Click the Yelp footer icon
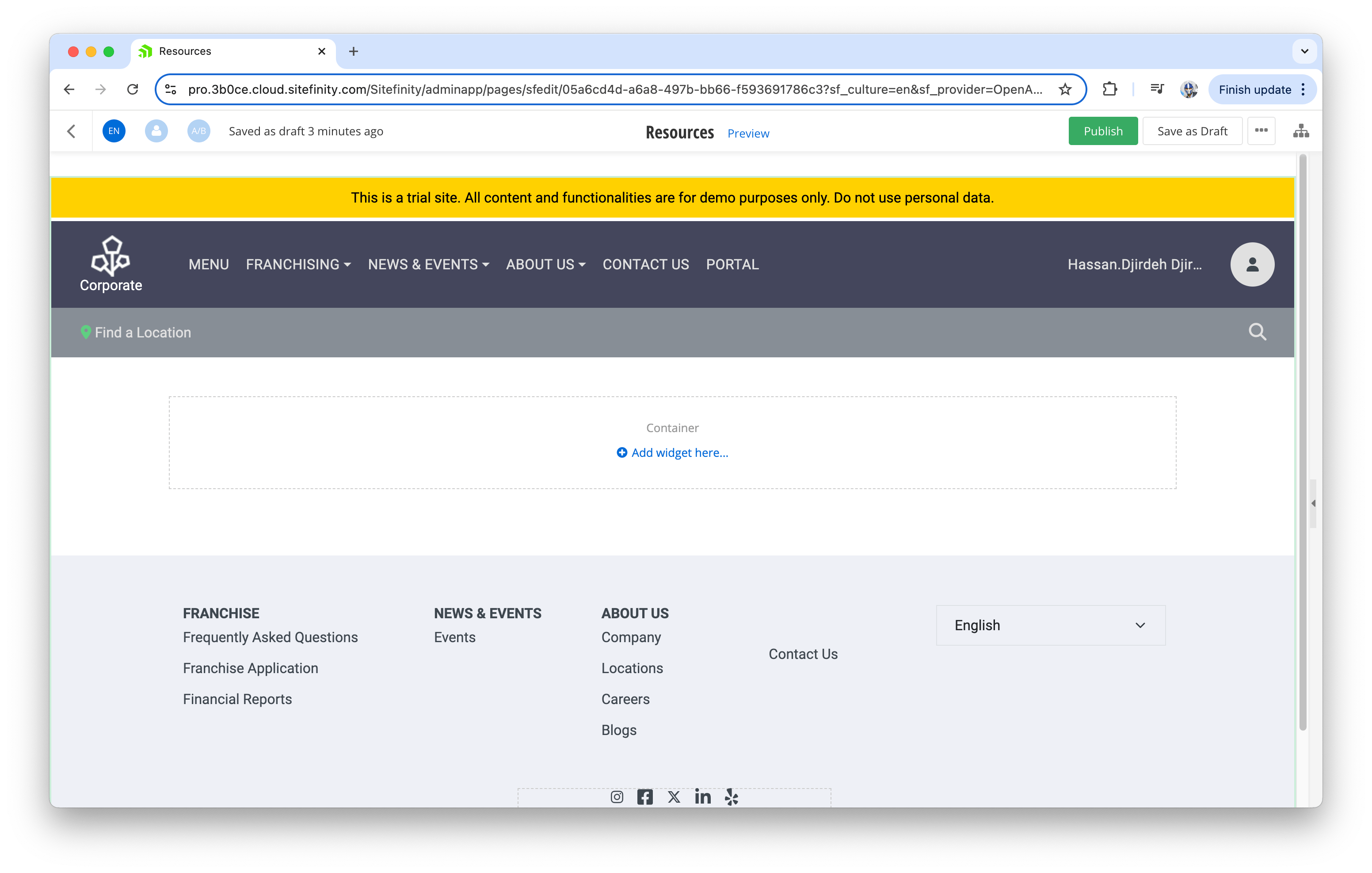The width and height of the screenshot is (1372, 873). [732, 796]
